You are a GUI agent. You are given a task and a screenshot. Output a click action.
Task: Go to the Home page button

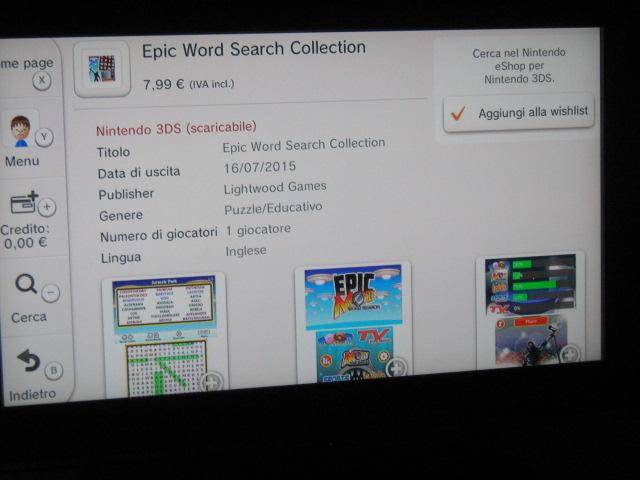coord(28,70)
